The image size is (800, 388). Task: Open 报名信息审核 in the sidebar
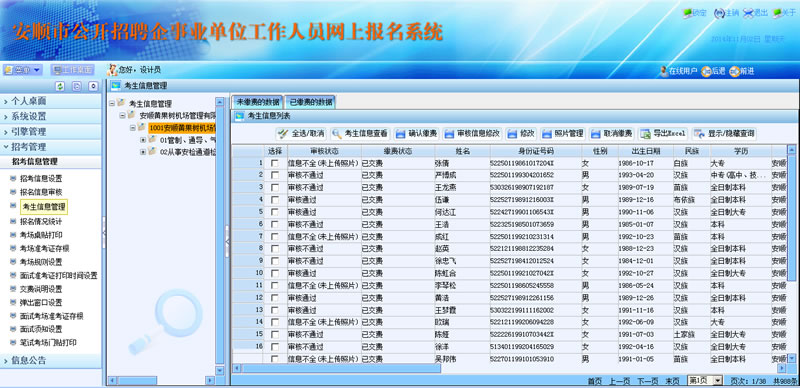(x=41, y=192)
